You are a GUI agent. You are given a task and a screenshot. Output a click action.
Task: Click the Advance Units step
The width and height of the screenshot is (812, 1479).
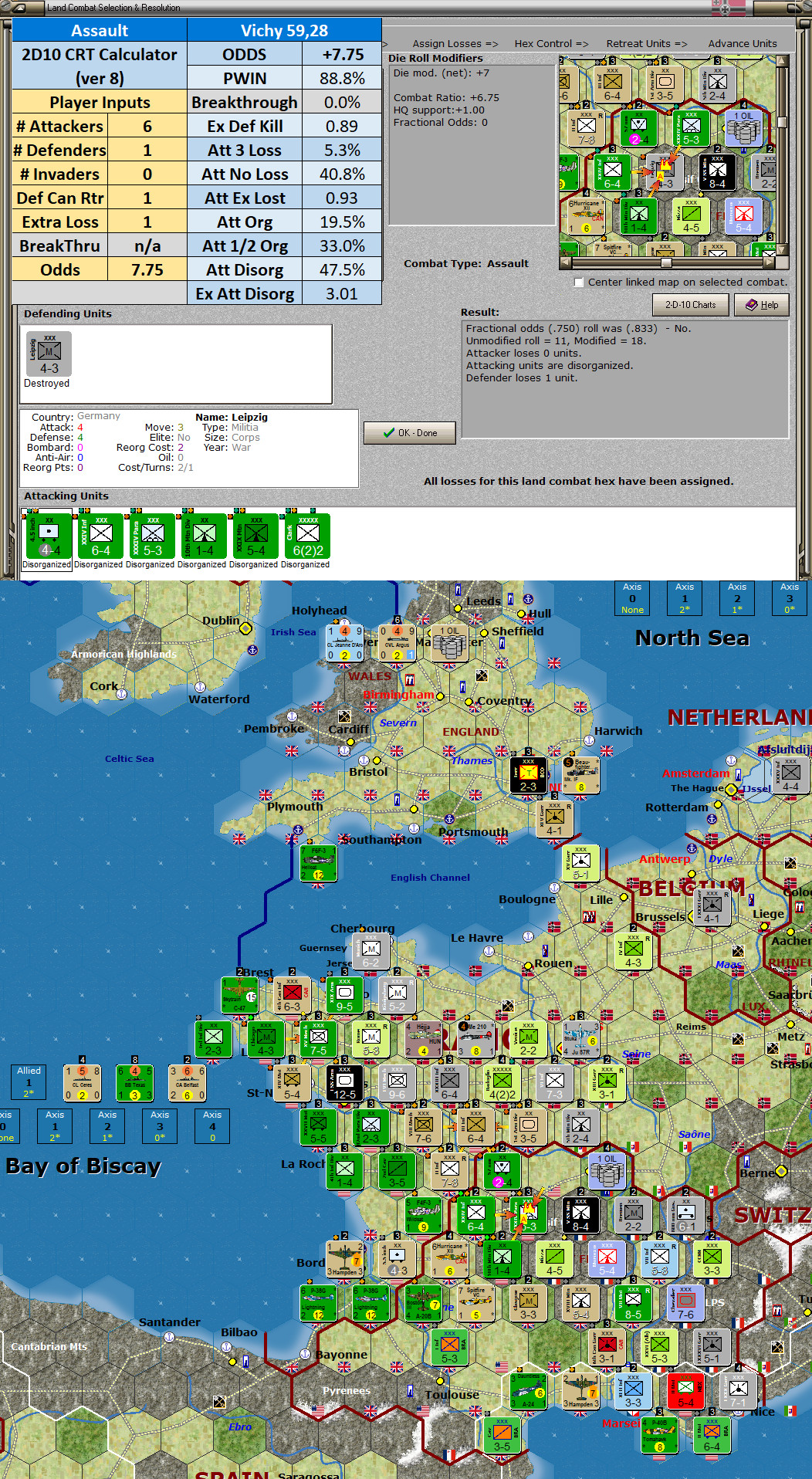[743, 44]
